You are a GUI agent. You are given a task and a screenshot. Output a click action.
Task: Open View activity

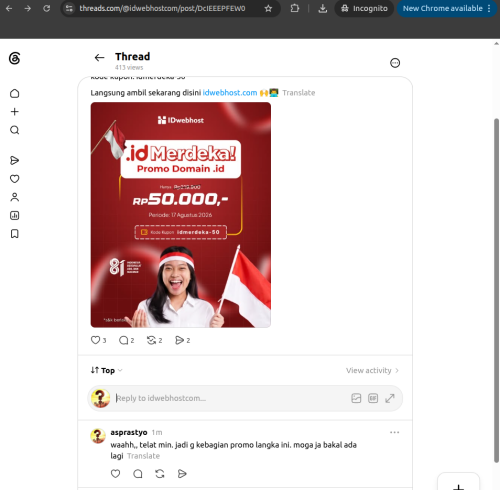[372, 370]
